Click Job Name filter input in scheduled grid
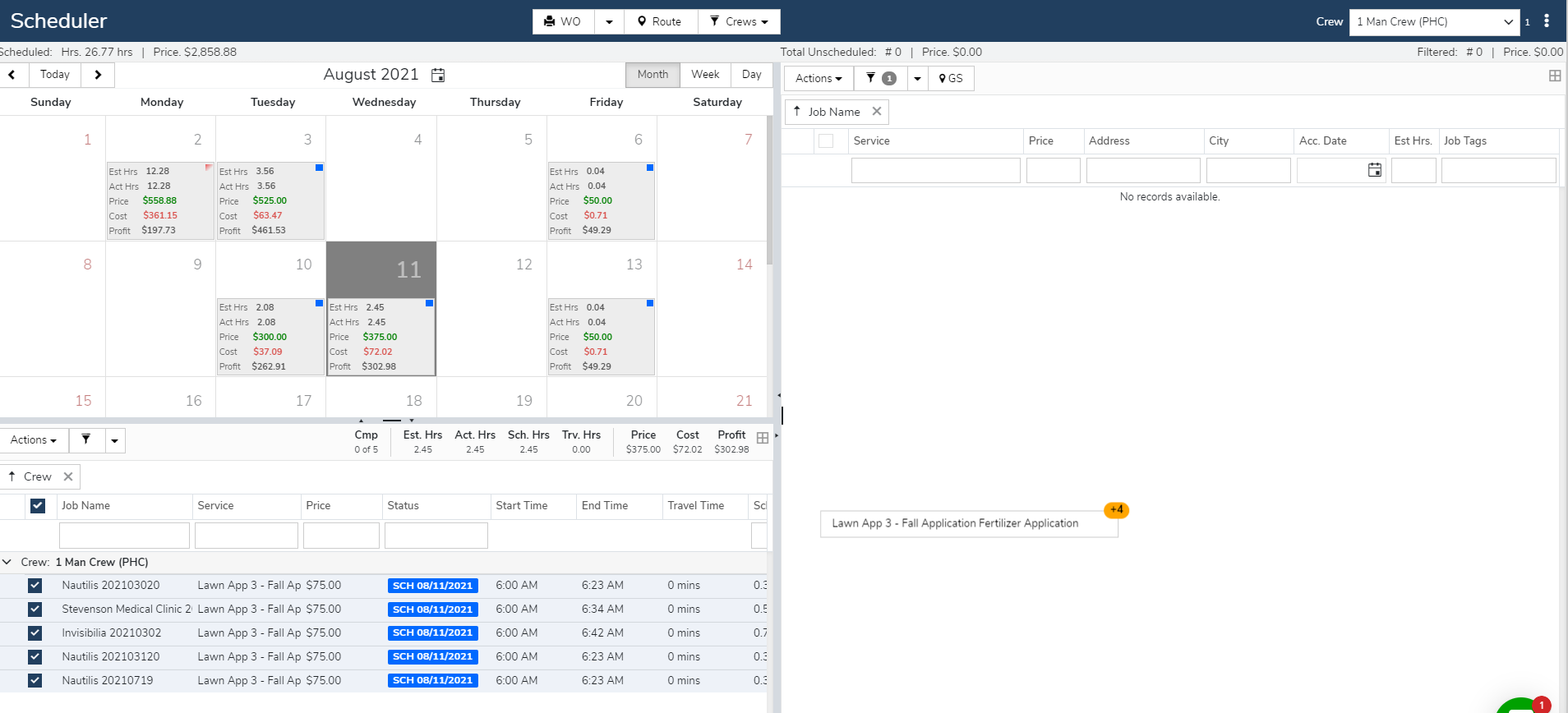This screenshot has height=713, width=1568. [x=124, y=536]
